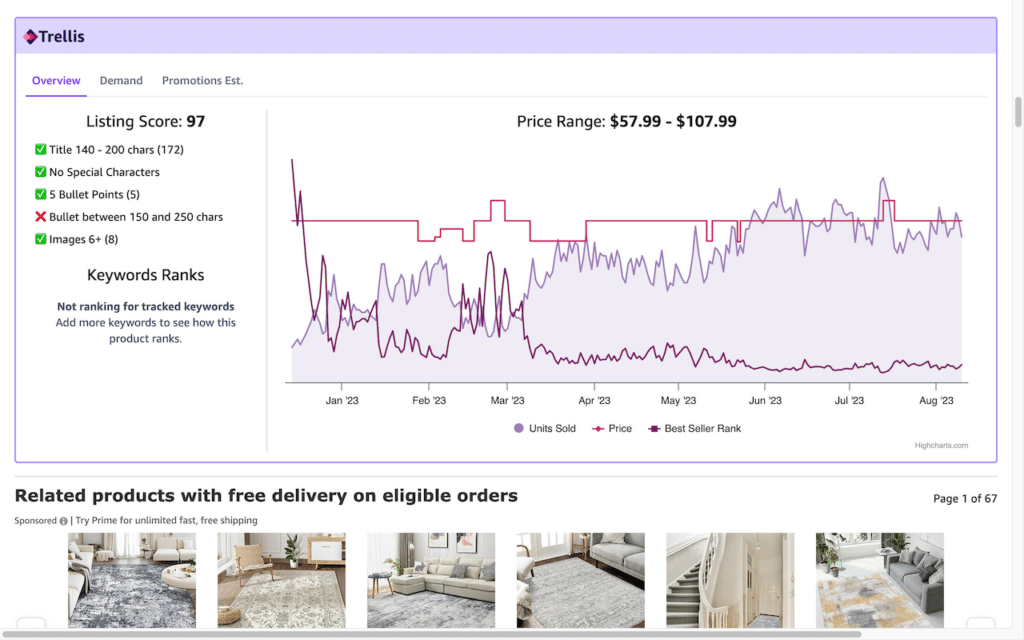This screenshot has width=1024, height=640.
Task: Click the Trellis logo
Action: coord(54,37)
